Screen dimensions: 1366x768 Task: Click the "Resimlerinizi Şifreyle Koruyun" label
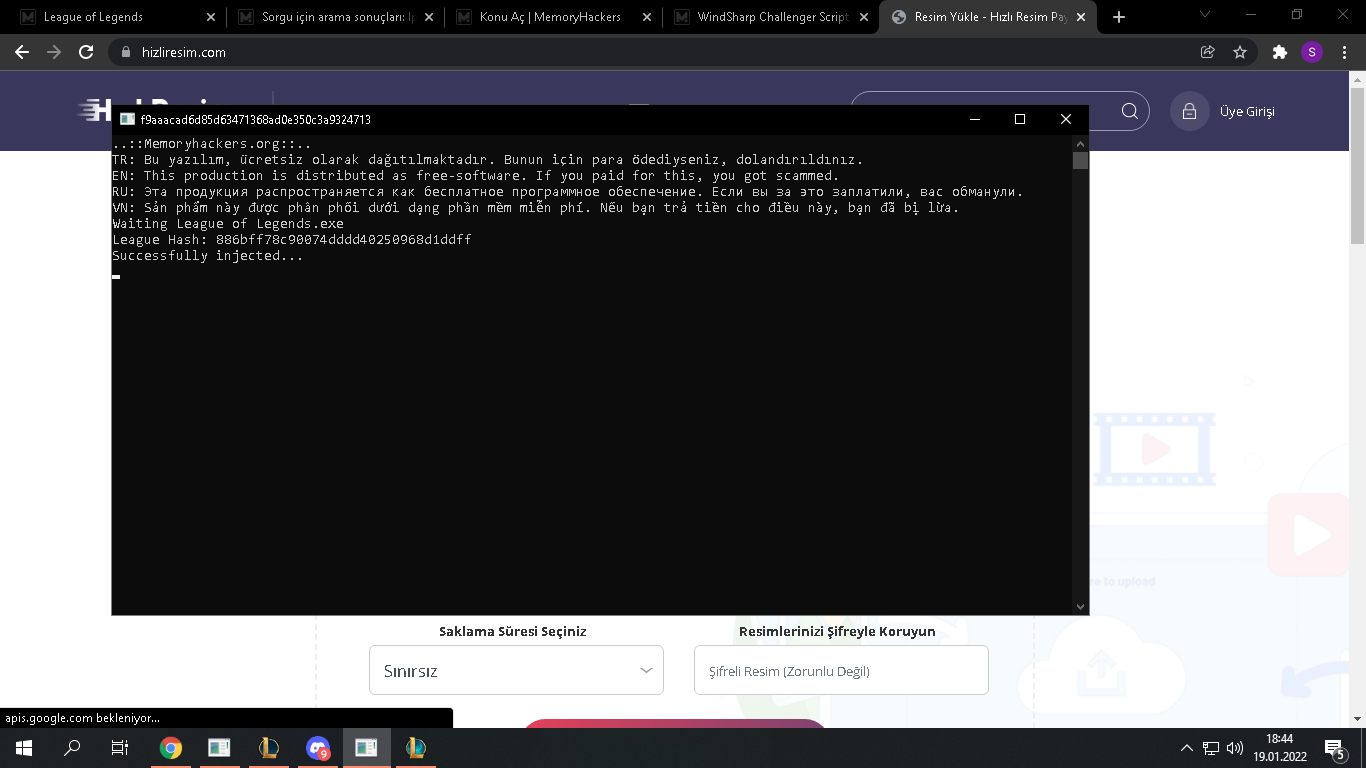pyautogui.click(x=837, y=631)
